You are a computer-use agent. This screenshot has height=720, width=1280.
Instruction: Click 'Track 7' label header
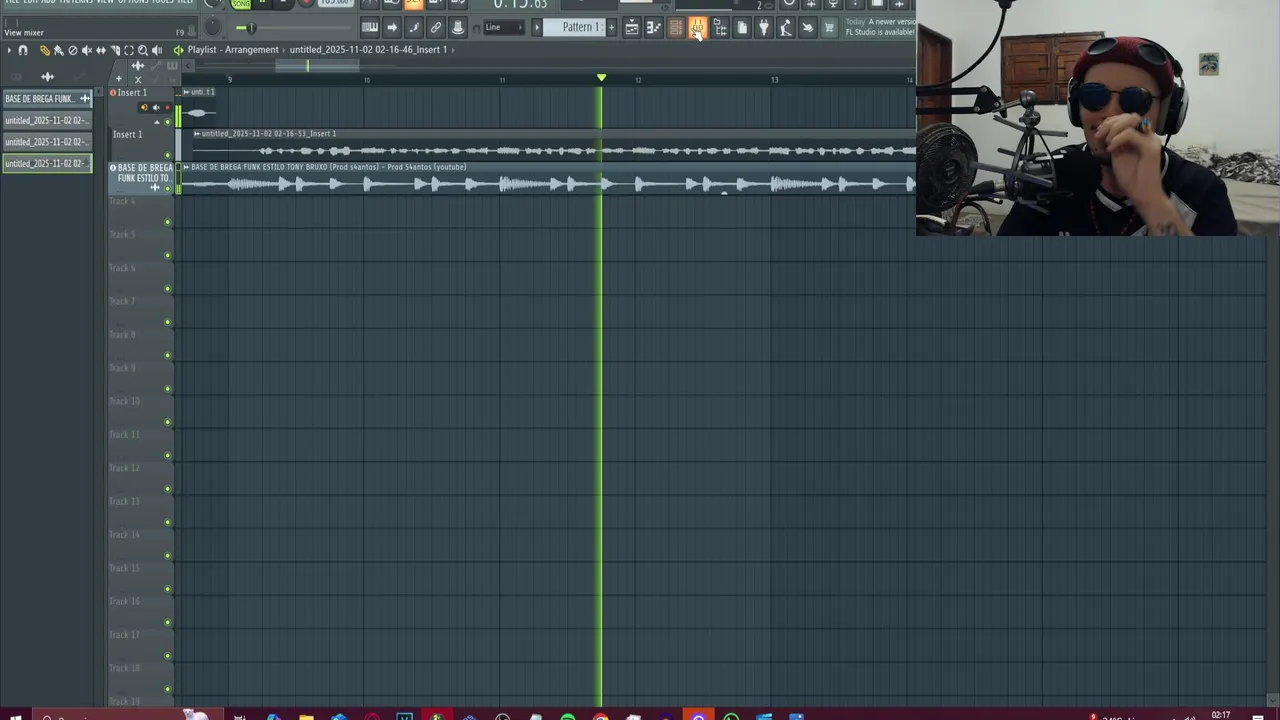[122, 301]
